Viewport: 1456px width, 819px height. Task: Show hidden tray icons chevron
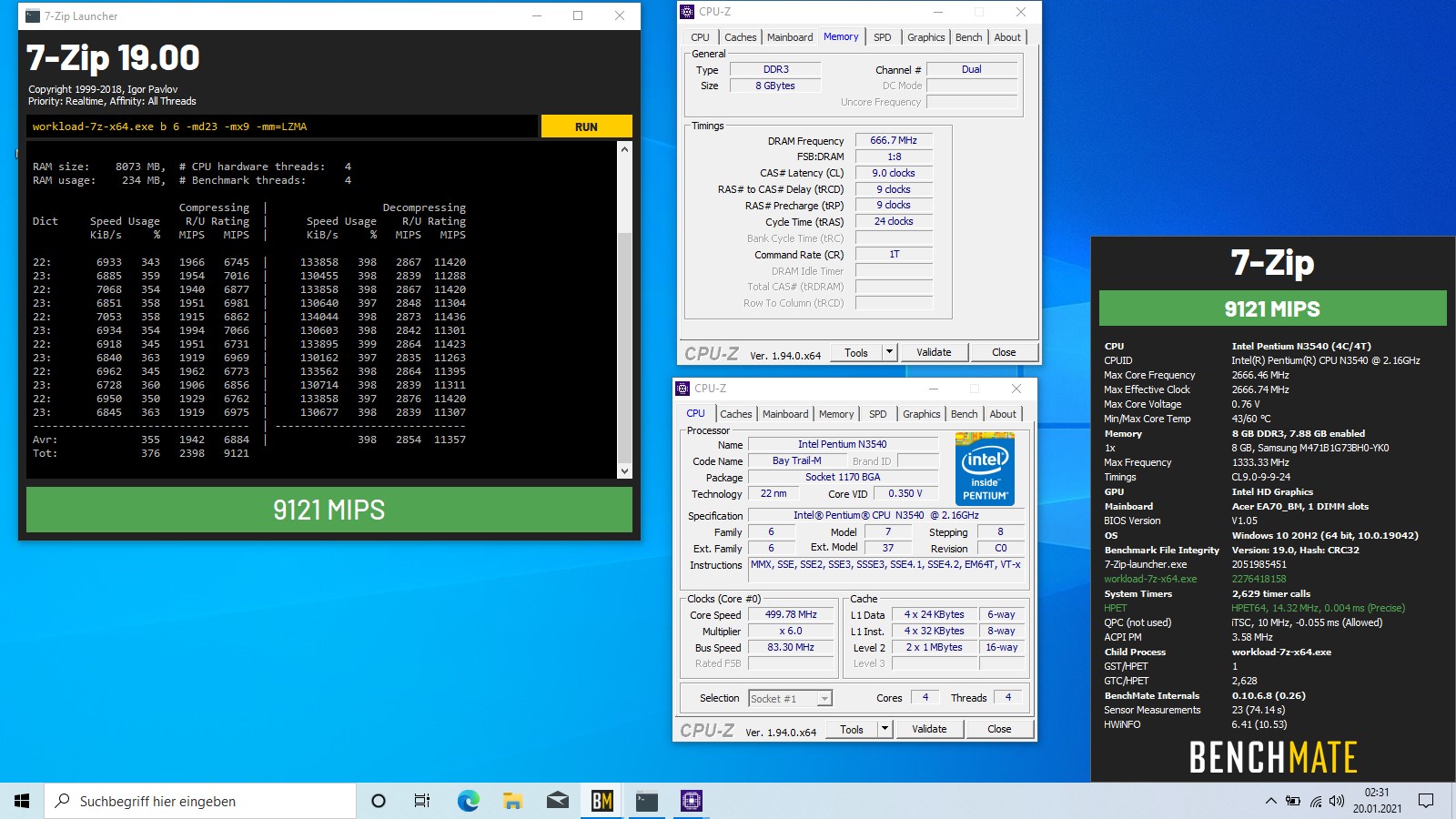click(1270, 801)
